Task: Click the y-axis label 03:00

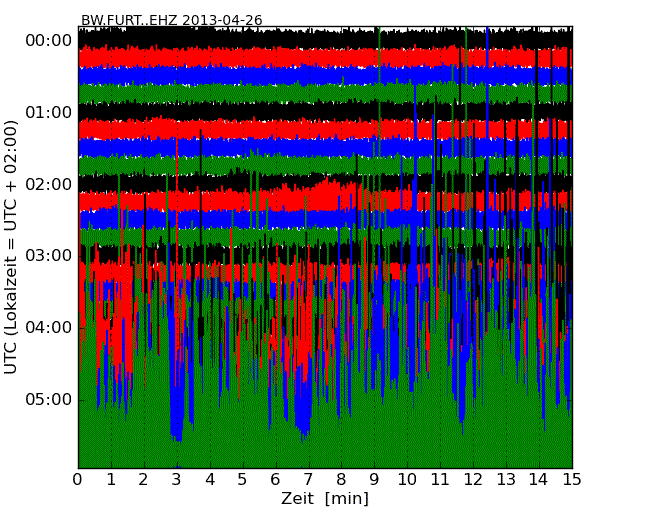Action: pos(49,255)
